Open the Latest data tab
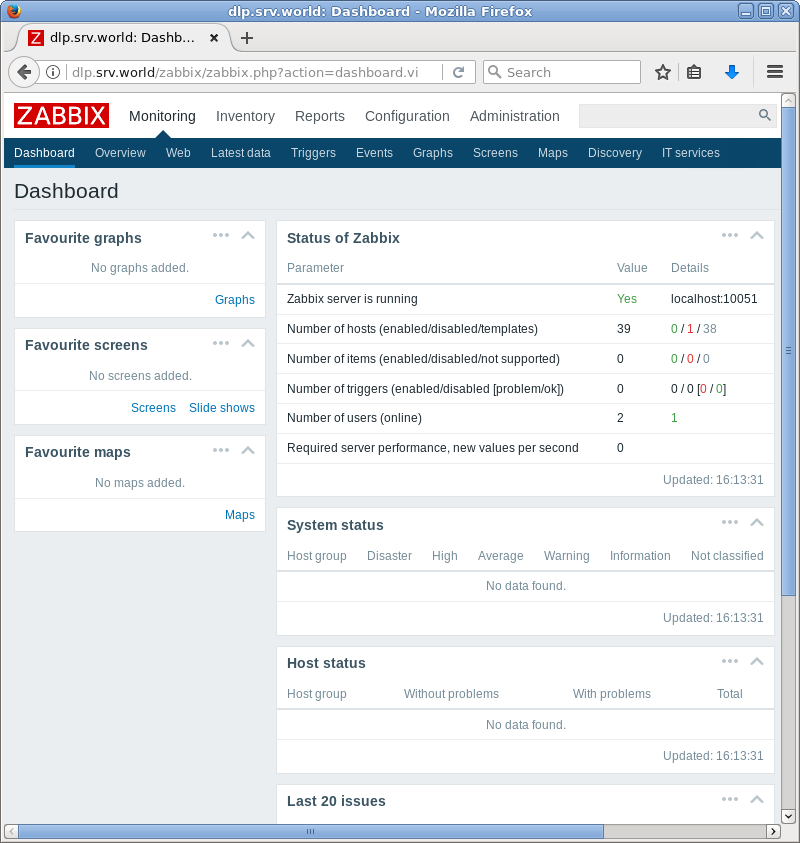 pos(241,153)
